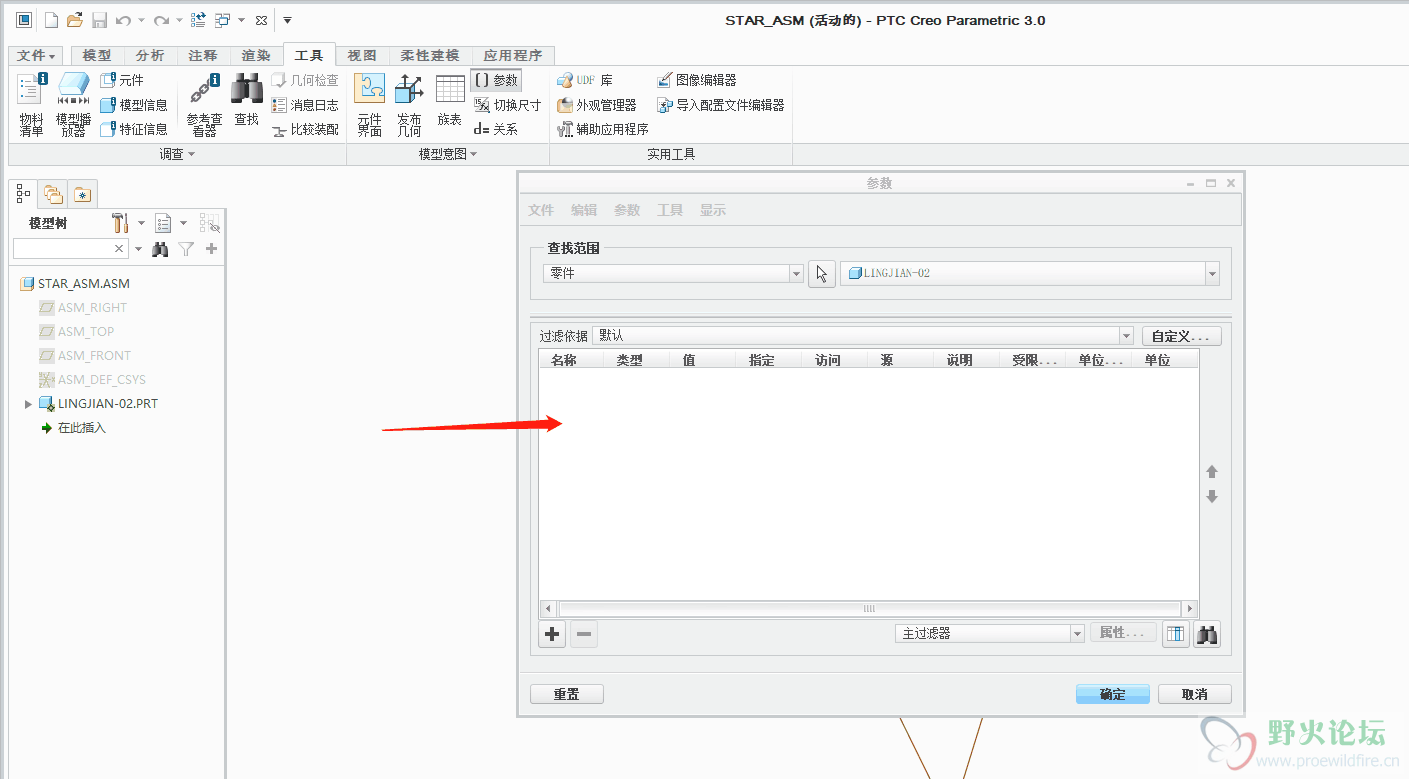Click 取消 to cancel the dialog

(x=1194, y=694)
